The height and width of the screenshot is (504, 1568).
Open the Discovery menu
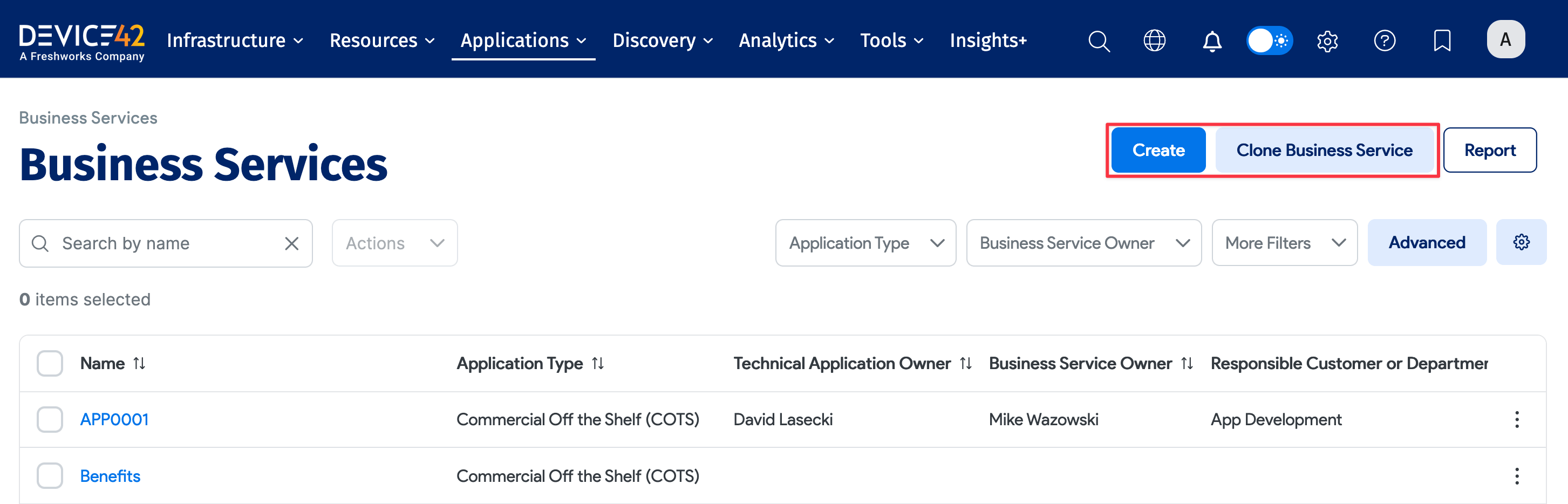coord(662,40)
